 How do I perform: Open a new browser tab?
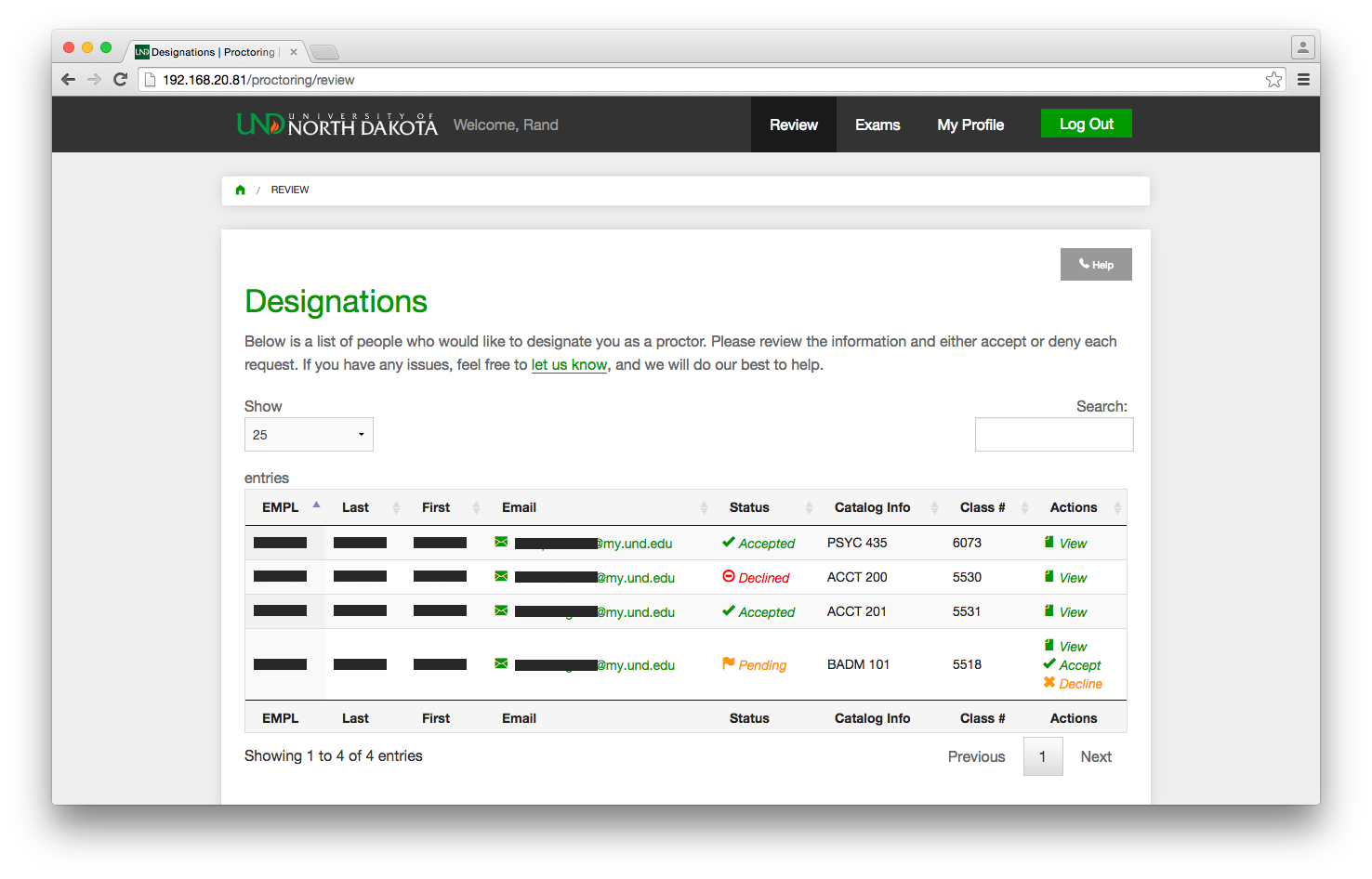pos(324,52)
